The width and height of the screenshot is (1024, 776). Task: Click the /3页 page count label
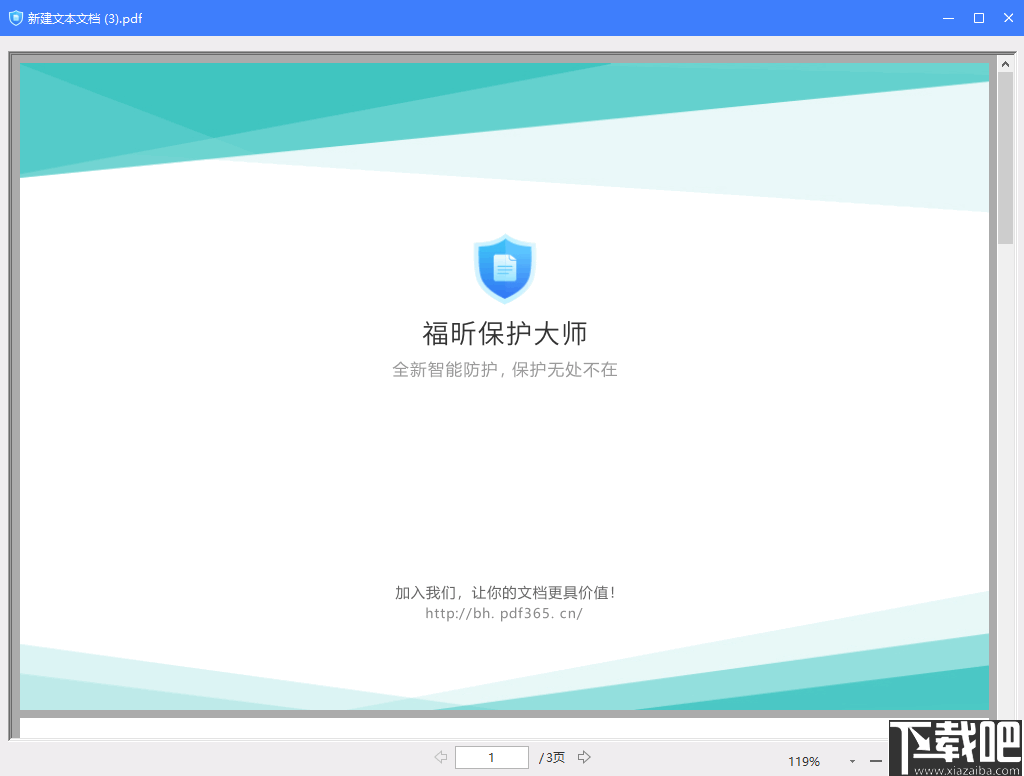552,758
